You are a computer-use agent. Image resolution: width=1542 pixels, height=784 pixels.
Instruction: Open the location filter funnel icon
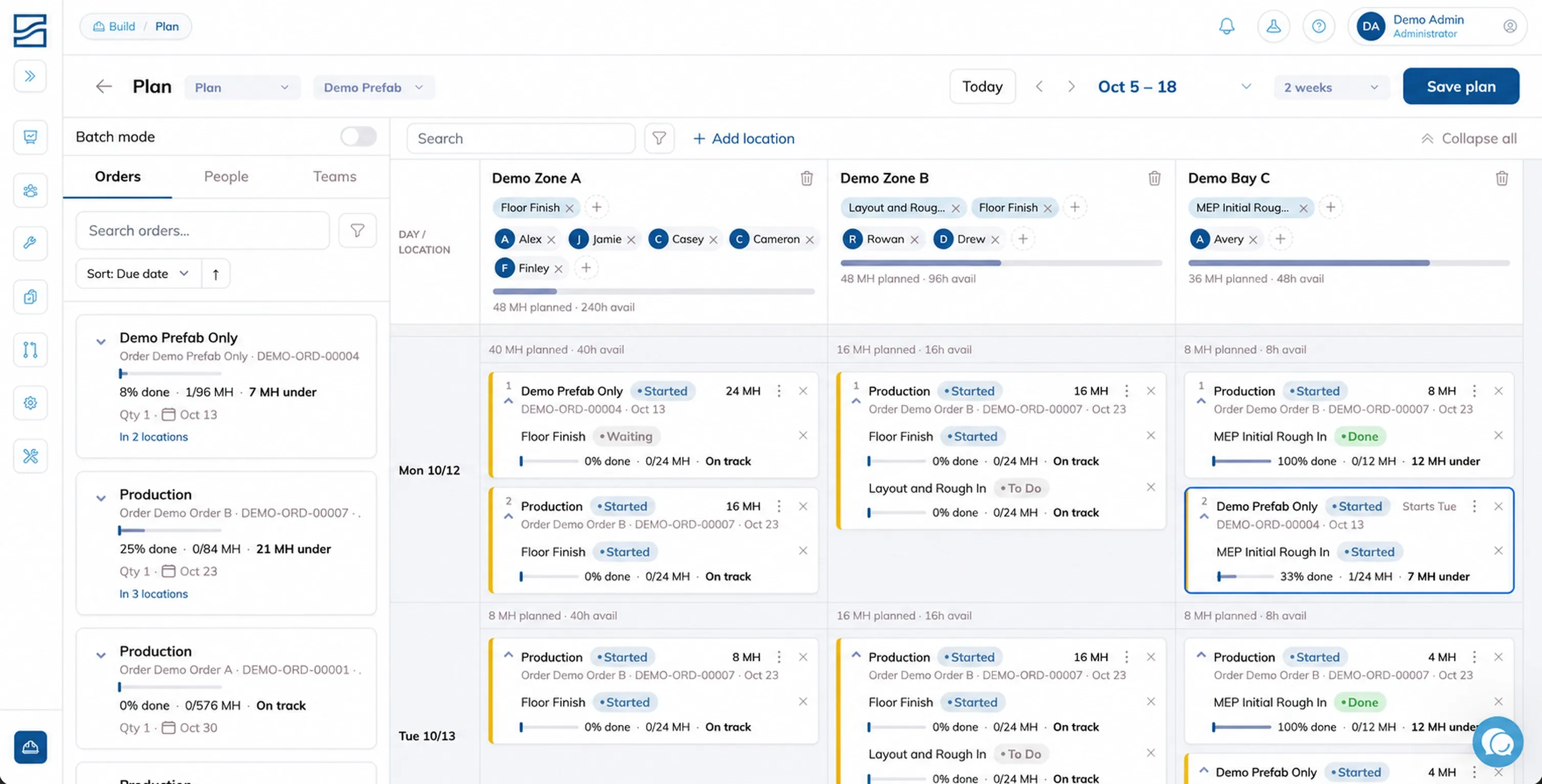pyautogui.click(x=659, y=138)
